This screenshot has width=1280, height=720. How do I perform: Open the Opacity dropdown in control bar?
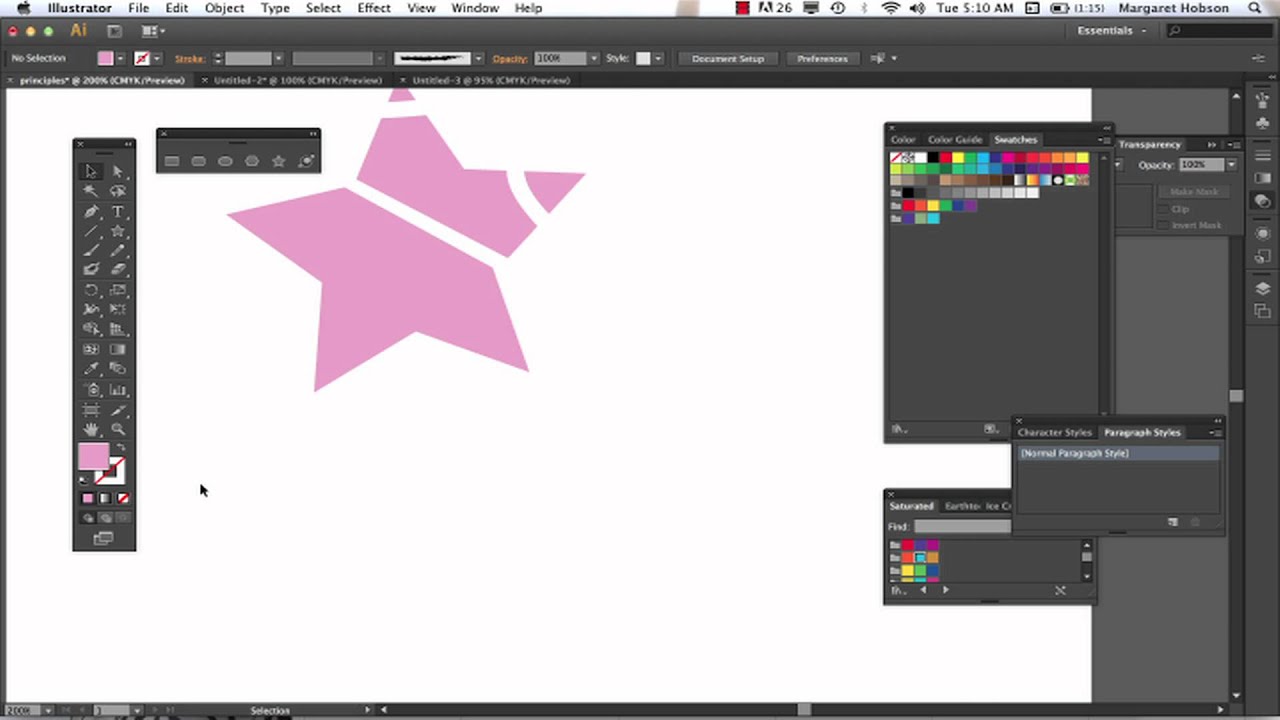tap(593, 58)
